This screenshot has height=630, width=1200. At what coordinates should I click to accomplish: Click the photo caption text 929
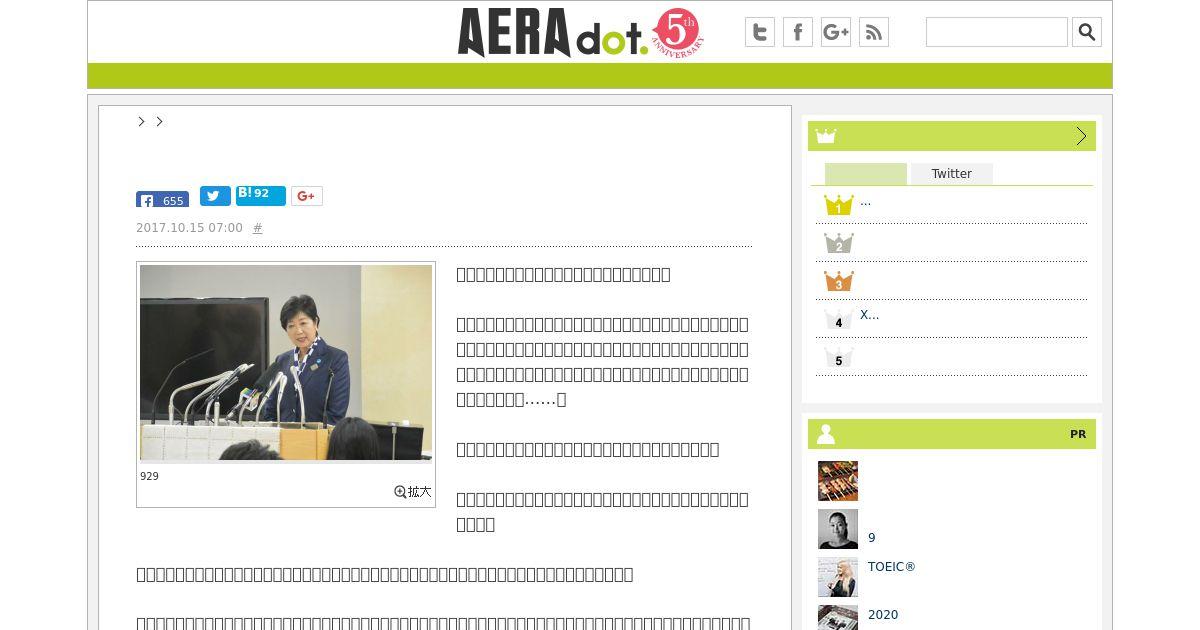click(149, 476)
